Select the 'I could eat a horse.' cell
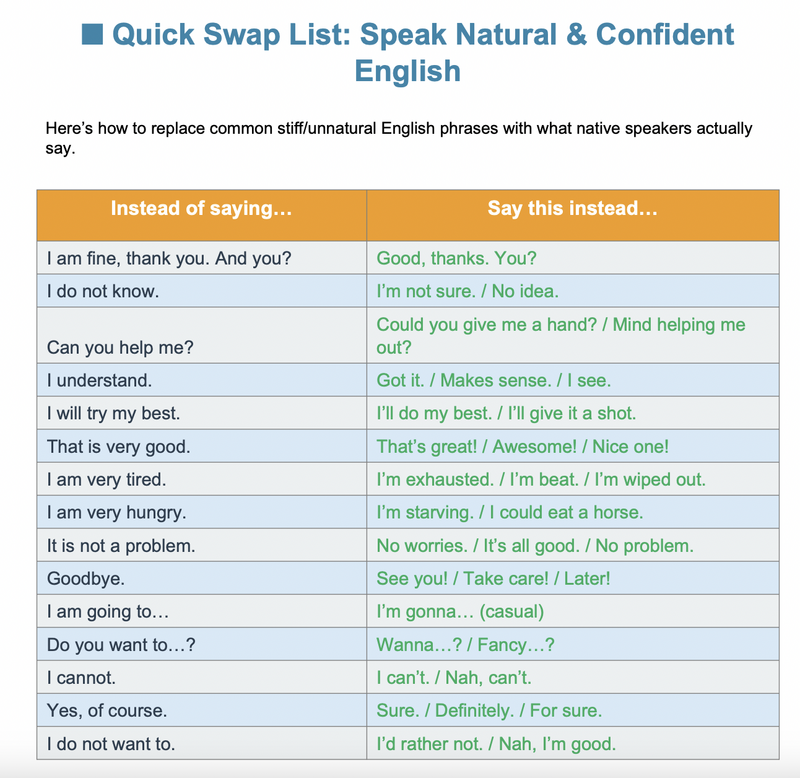The image size is (800, 778). coord(572,512)
